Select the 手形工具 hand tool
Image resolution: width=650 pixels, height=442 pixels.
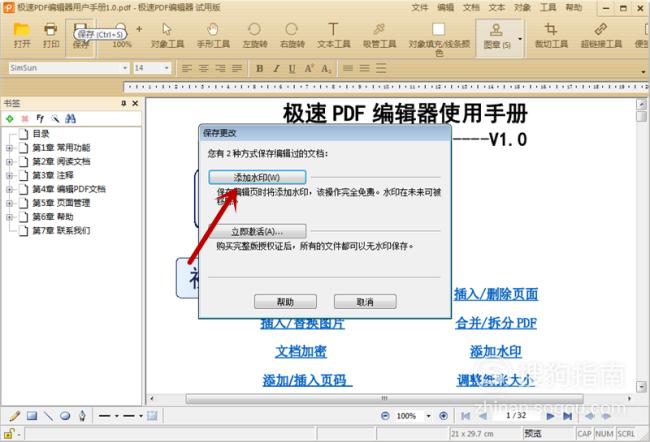[x=213, y=35]
